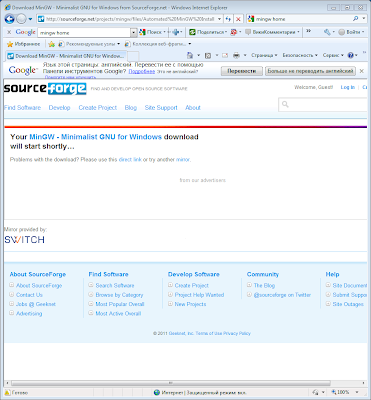
Task: Open the search provider dropdown arrow
Action: click(x=364, y=19)
